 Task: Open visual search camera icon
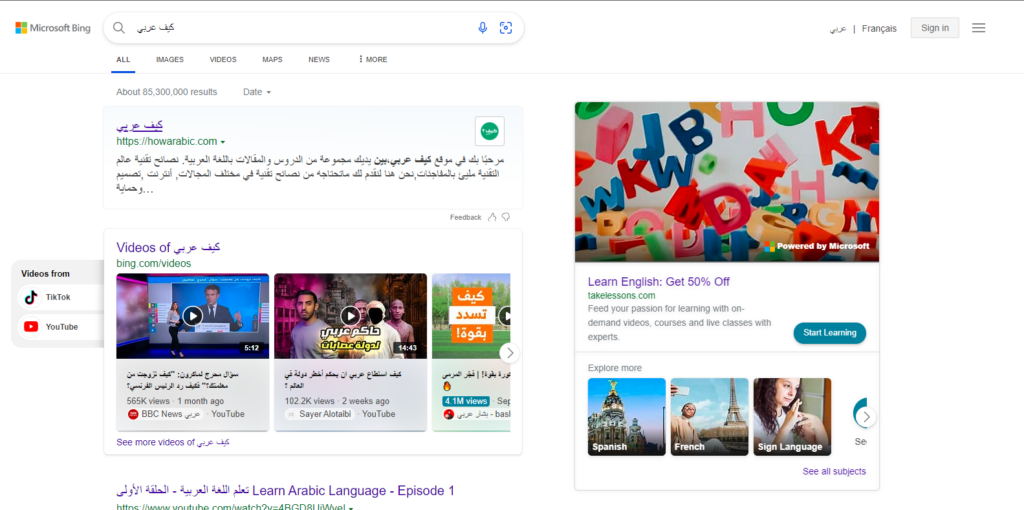tap(505, 28)
